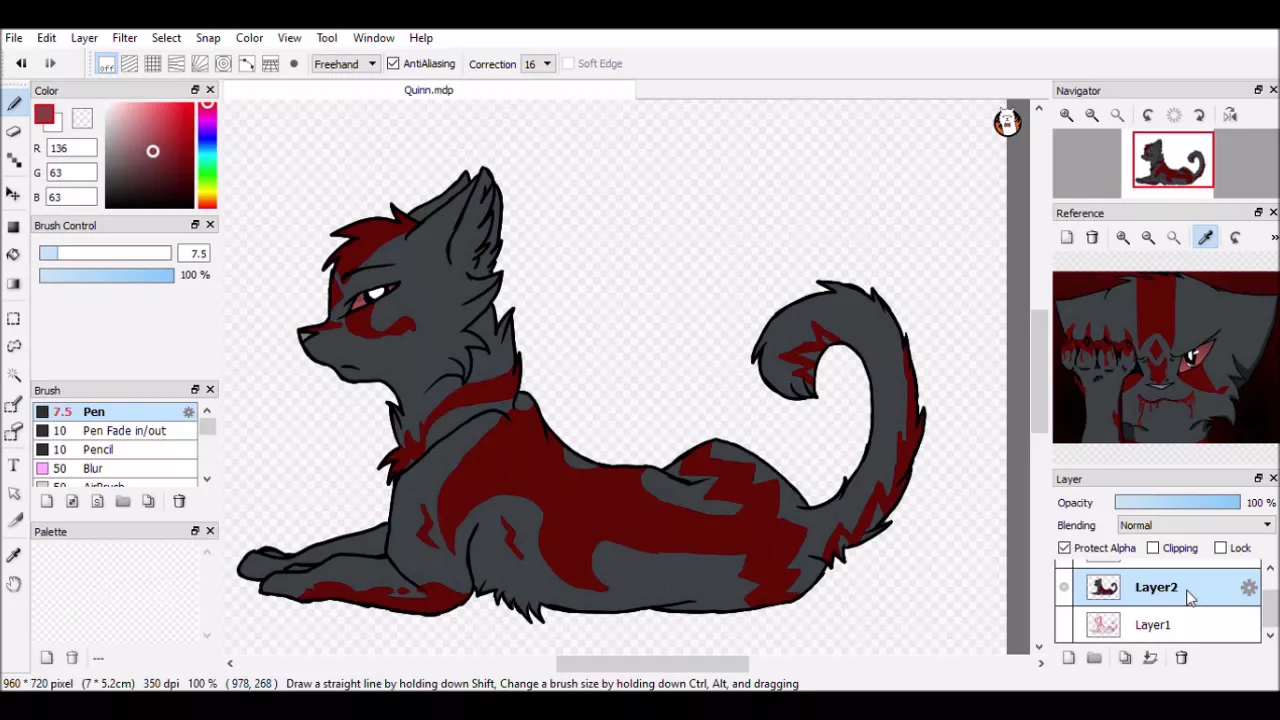Image resolution: width=1280 pixels, height=720 pixels.
Task: Adjust the layer Opacity slider
Action: [x=1177, y=503]
